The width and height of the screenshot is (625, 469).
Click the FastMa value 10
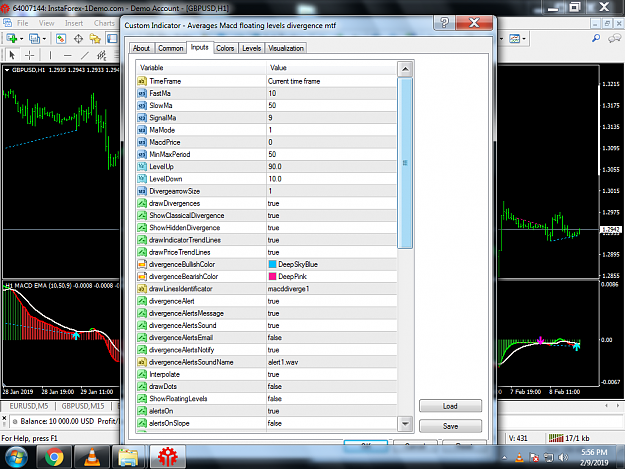(331, 93)
